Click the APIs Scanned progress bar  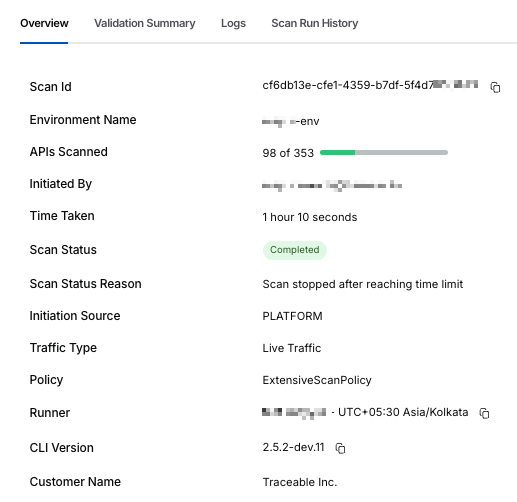click(x=384, y=153)
